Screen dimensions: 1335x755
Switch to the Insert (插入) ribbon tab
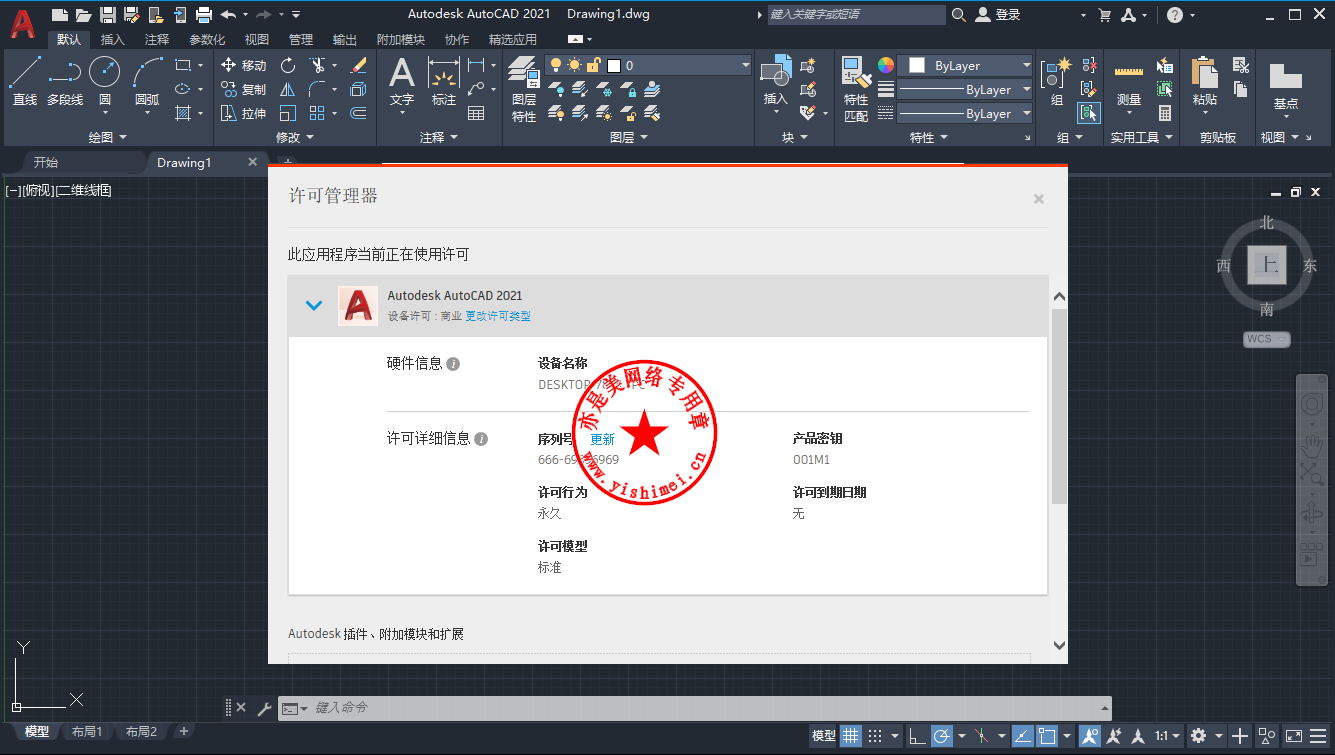pyautogui.click(x=113, y=40)
